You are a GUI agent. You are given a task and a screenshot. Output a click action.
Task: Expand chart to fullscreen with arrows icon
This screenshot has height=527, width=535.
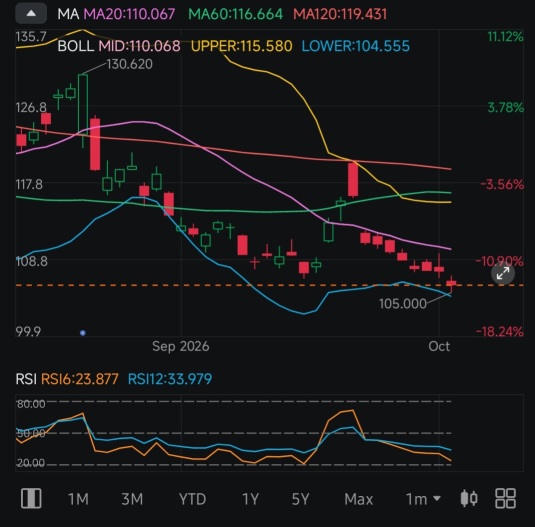[503, 273]
